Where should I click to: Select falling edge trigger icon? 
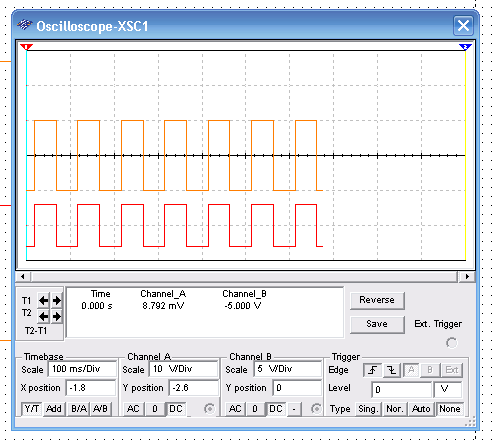point(392,370)
